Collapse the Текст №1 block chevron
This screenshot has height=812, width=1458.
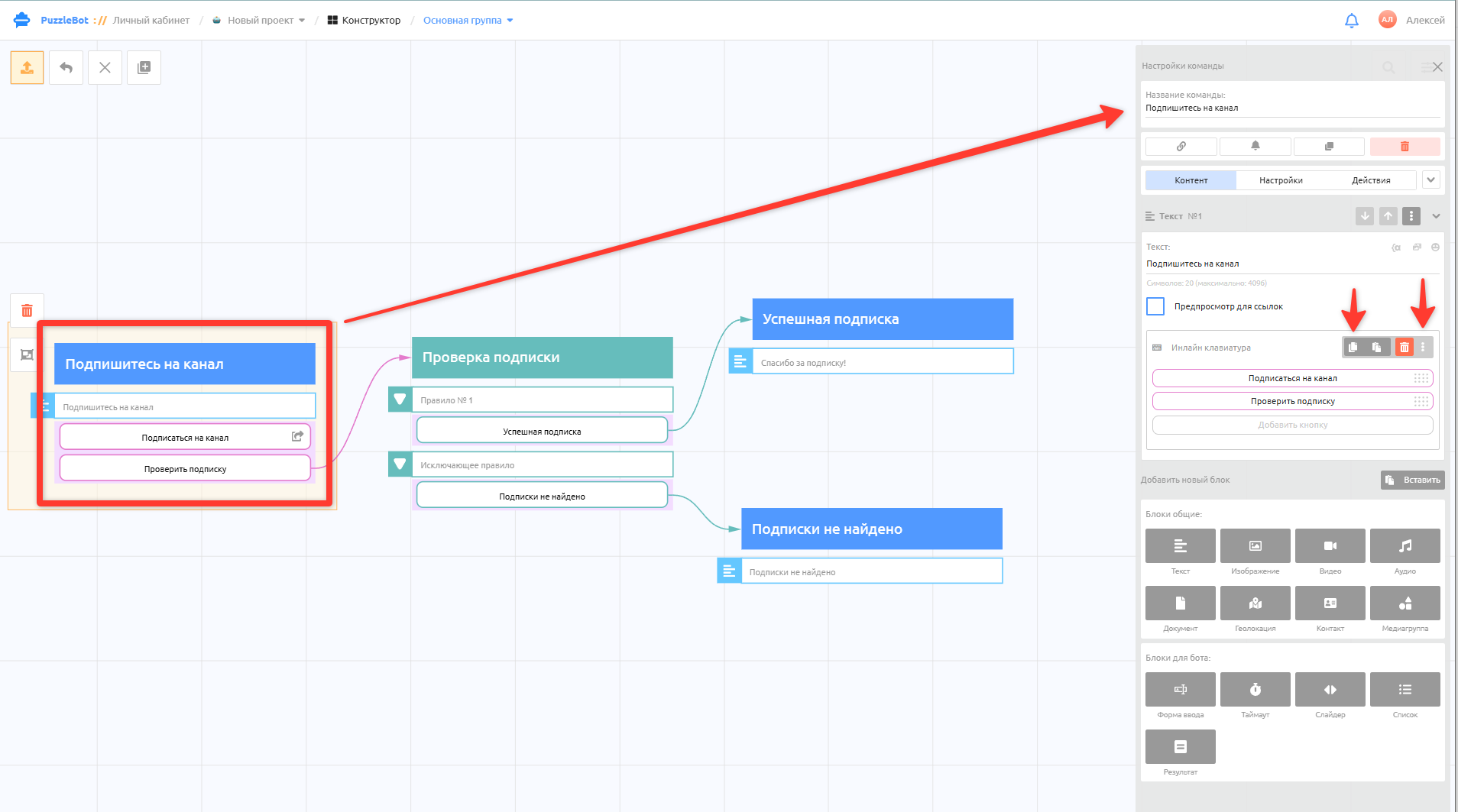(x=1436, y=216)
